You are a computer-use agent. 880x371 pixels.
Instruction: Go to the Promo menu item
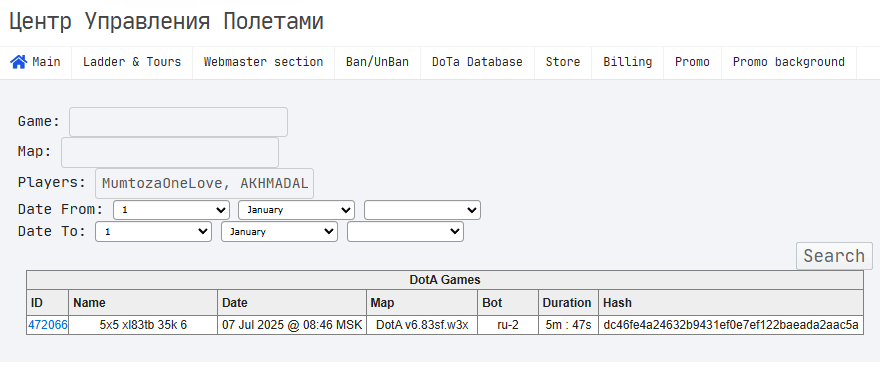[x=692, y=62]
